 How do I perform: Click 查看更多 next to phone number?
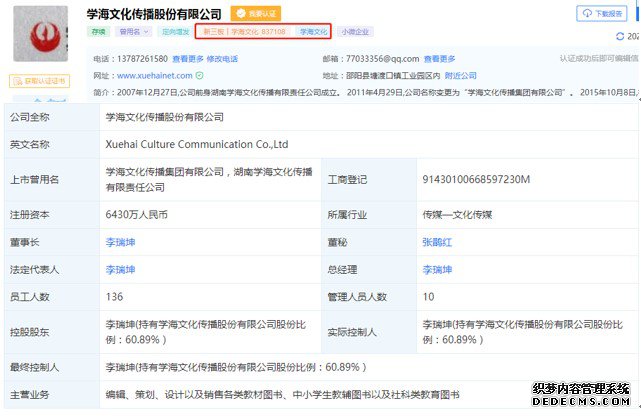188,59
